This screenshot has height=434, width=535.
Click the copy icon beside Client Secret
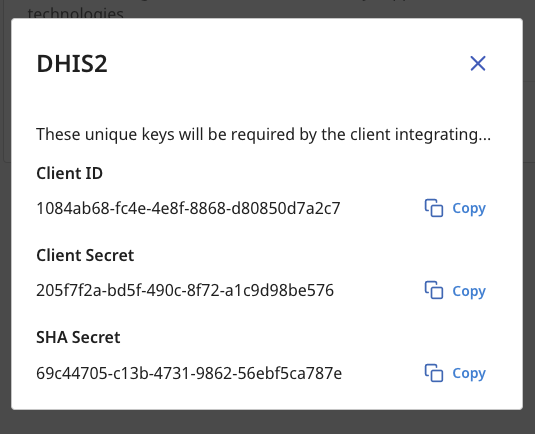[x=434, y=290]
